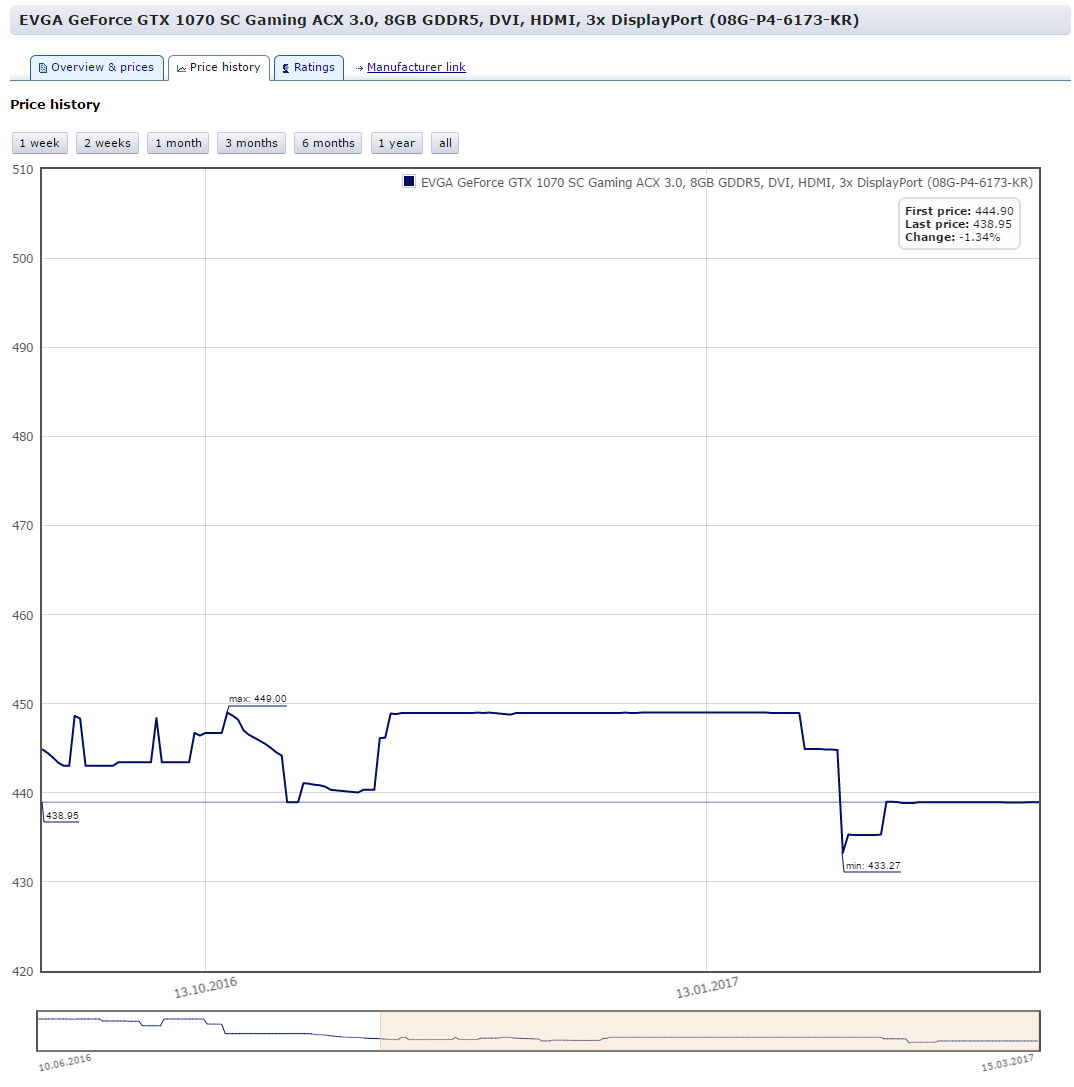Click the 450 y-axis label
Viewport: 1074px width, 1087px height.
pos(23,704)
